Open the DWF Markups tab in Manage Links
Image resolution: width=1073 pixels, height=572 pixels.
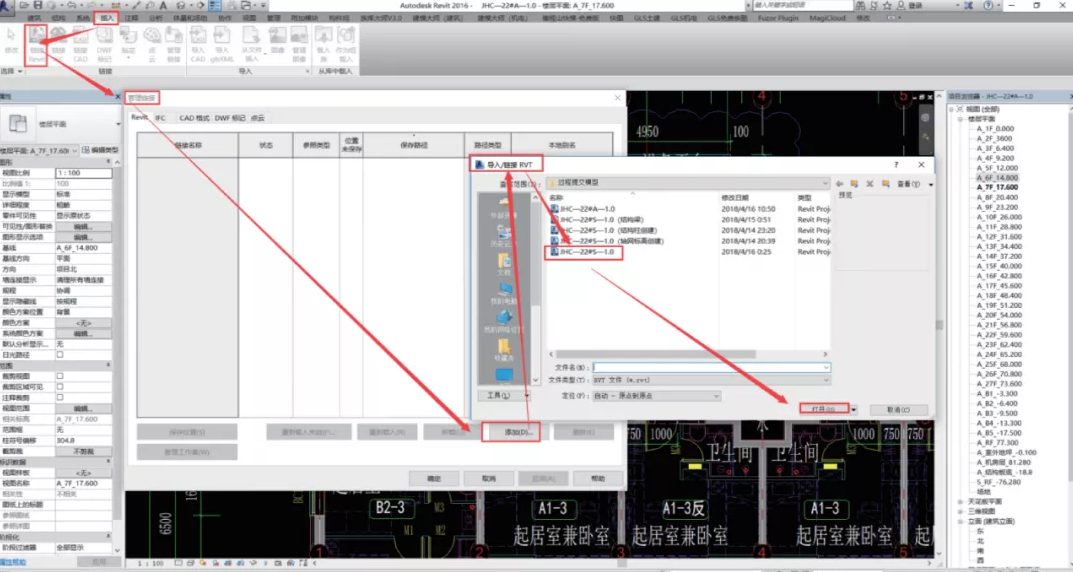pyautogui.click(x=230, y=118)
